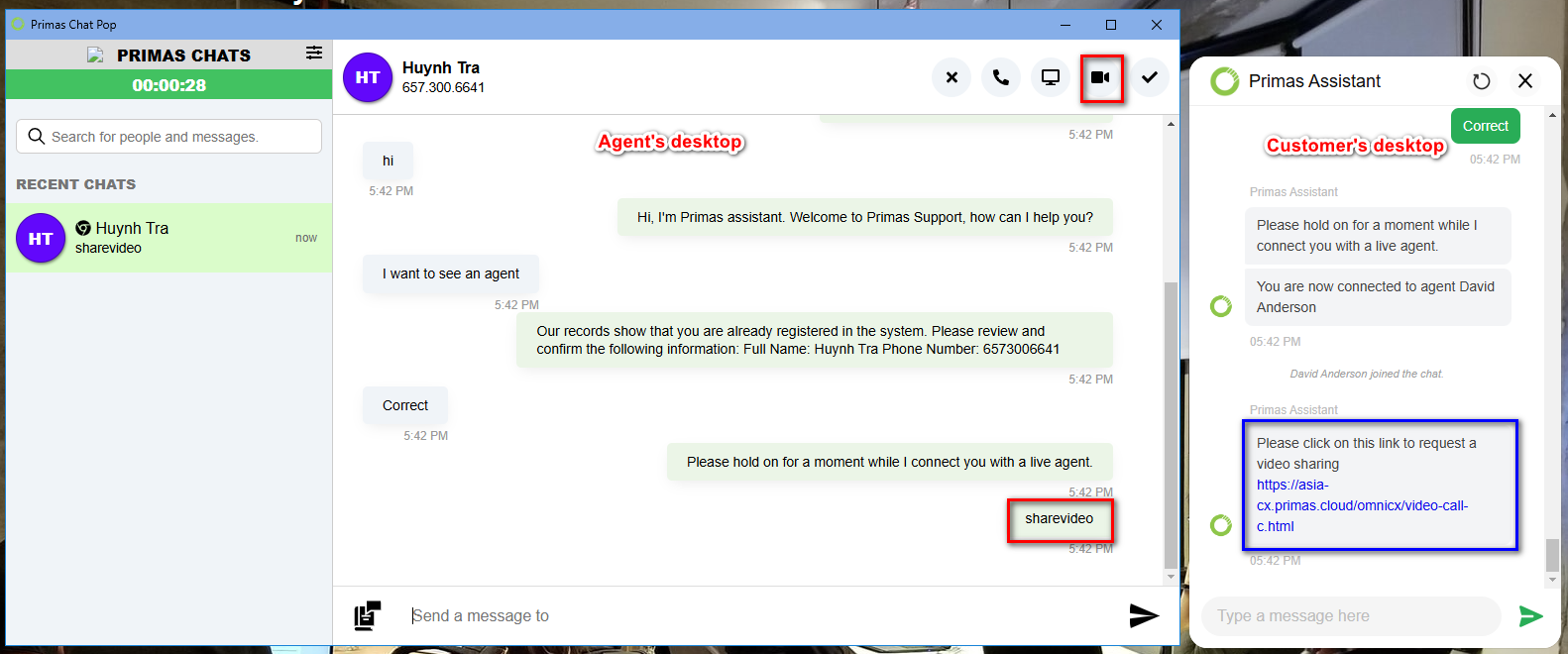Open the video-call link in assistant message
Screen dimensions: 1568x654
[1361, 505]
